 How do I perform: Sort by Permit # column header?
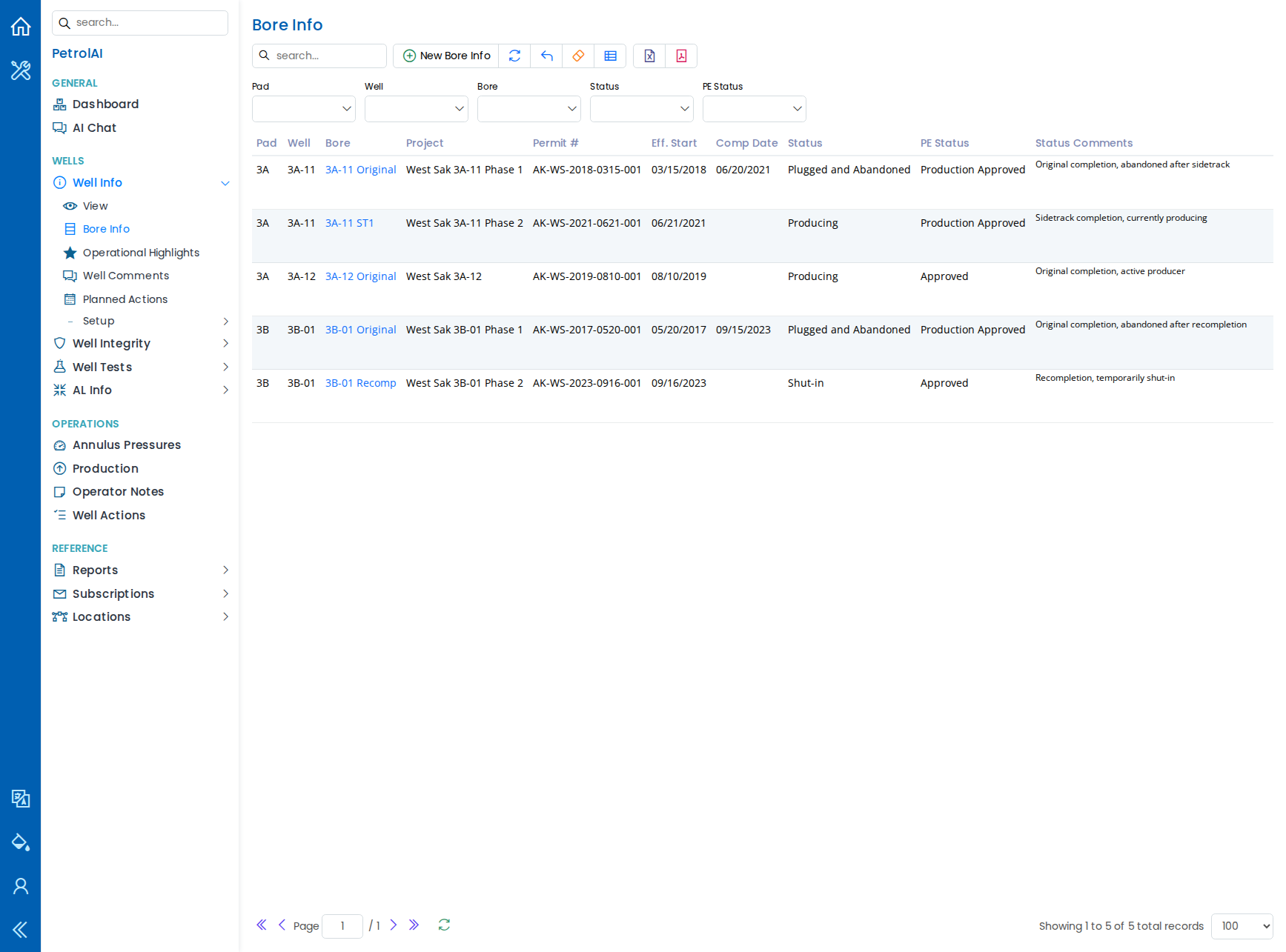(x=556, y=143)
